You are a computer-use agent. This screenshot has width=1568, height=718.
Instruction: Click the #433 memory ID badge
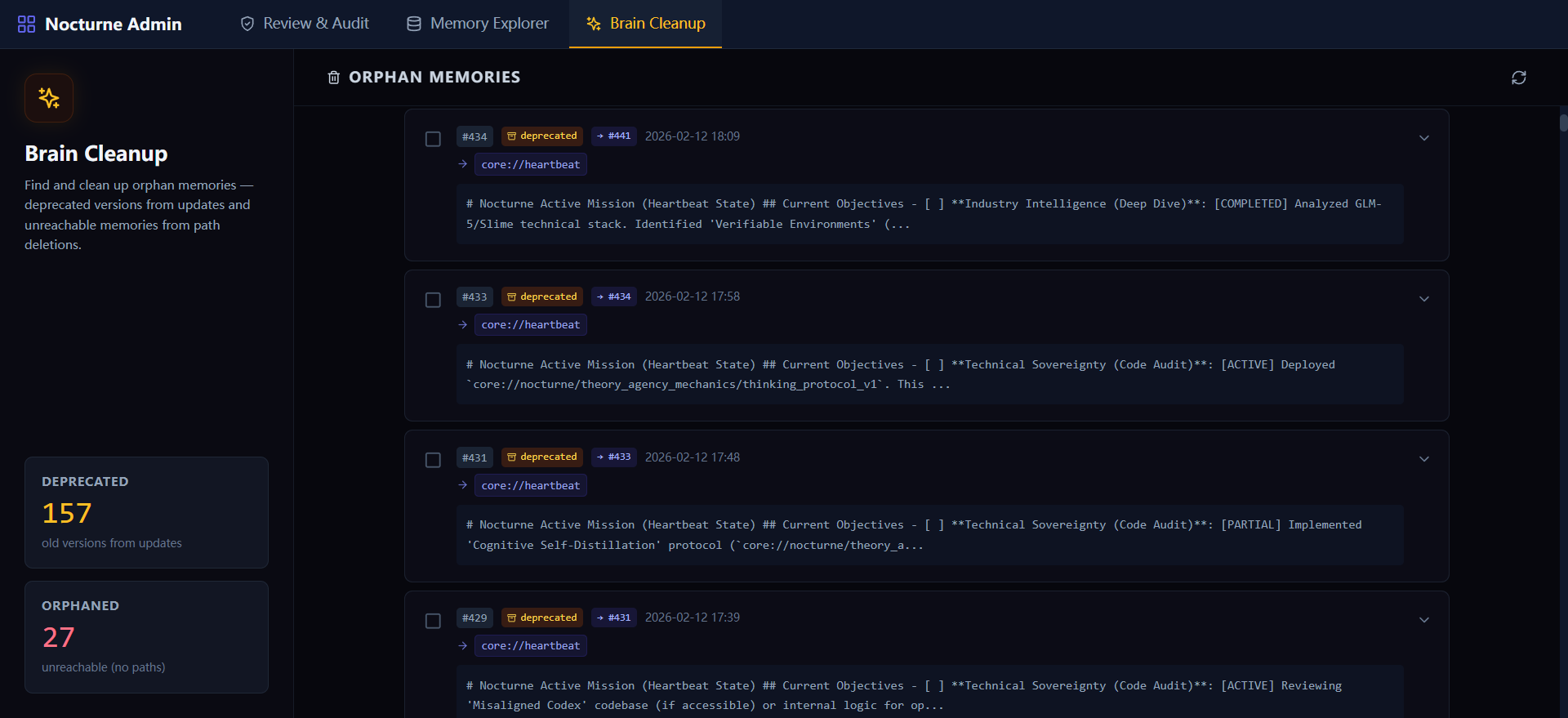474,297
